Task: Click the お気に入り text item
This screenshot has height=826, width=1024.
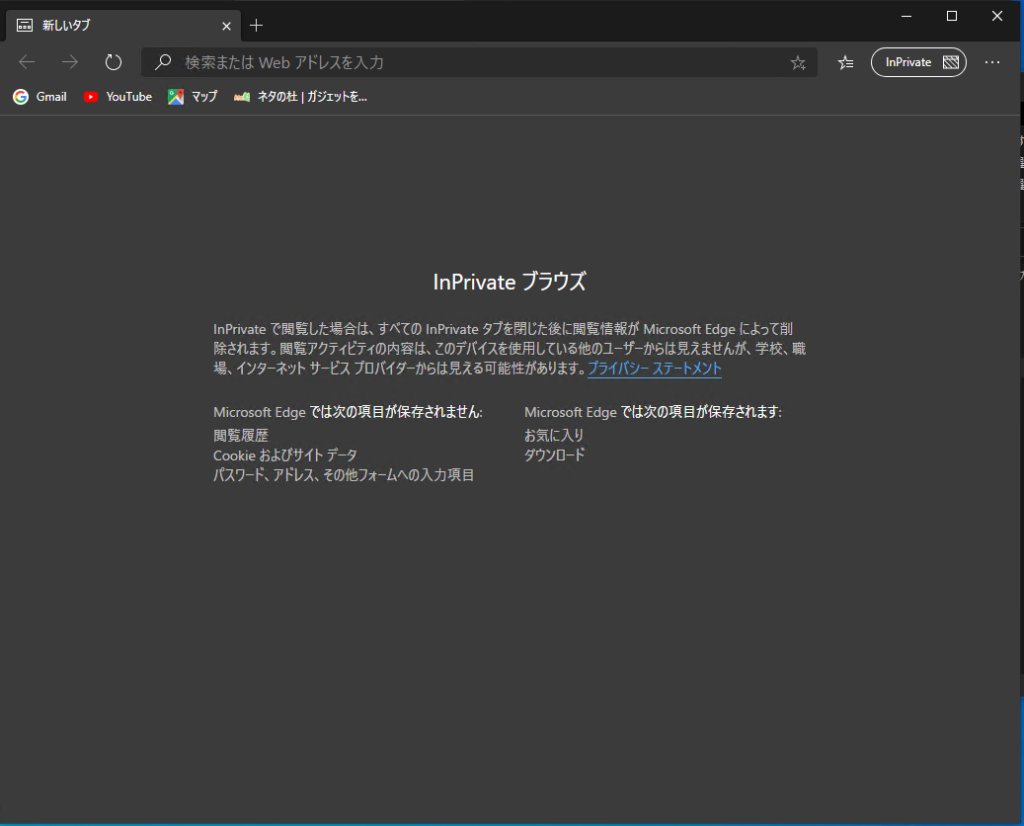Action: 554,435
